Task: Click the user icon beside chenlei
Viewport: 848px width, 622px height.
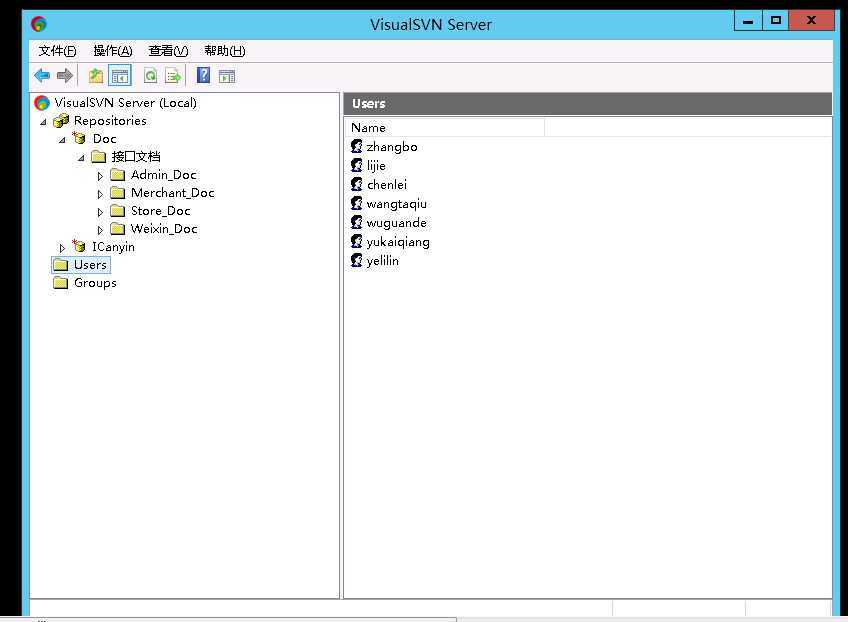Action: (357, 184)
